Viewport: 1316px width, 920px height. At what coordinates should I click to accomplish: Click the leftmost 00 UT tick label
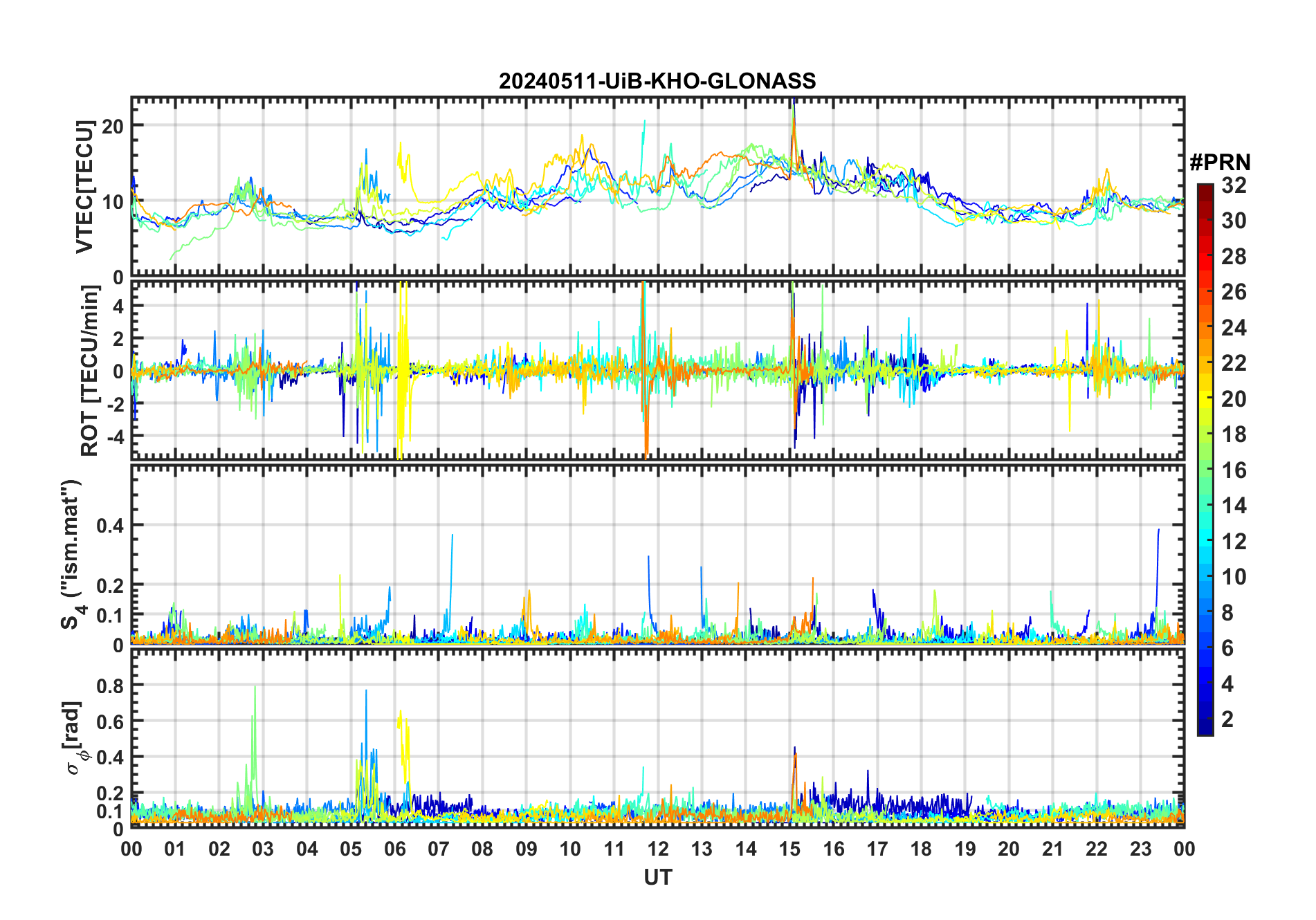(x=131, y=849)
